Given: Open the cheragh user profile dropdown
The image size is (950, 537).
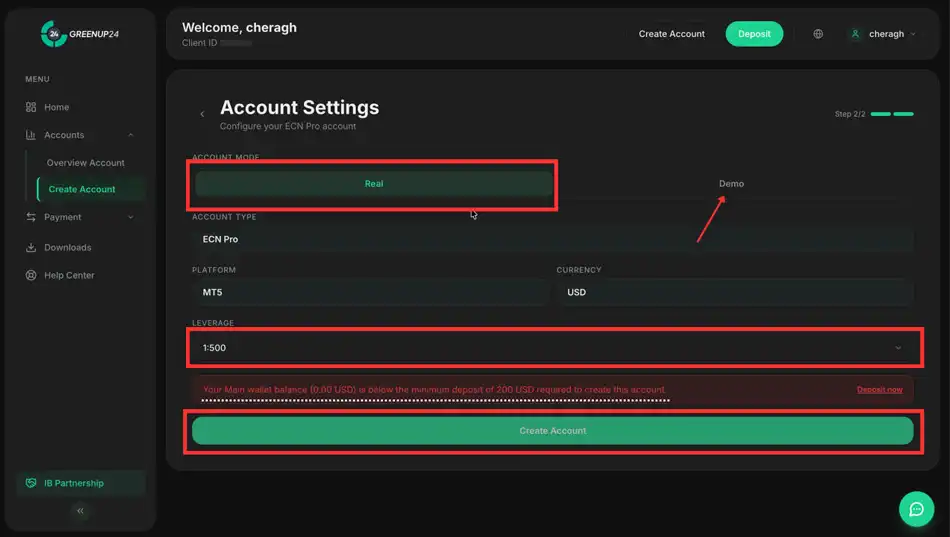Looking at the screenshot, I should pyautogui.click(x=884, y=34).
